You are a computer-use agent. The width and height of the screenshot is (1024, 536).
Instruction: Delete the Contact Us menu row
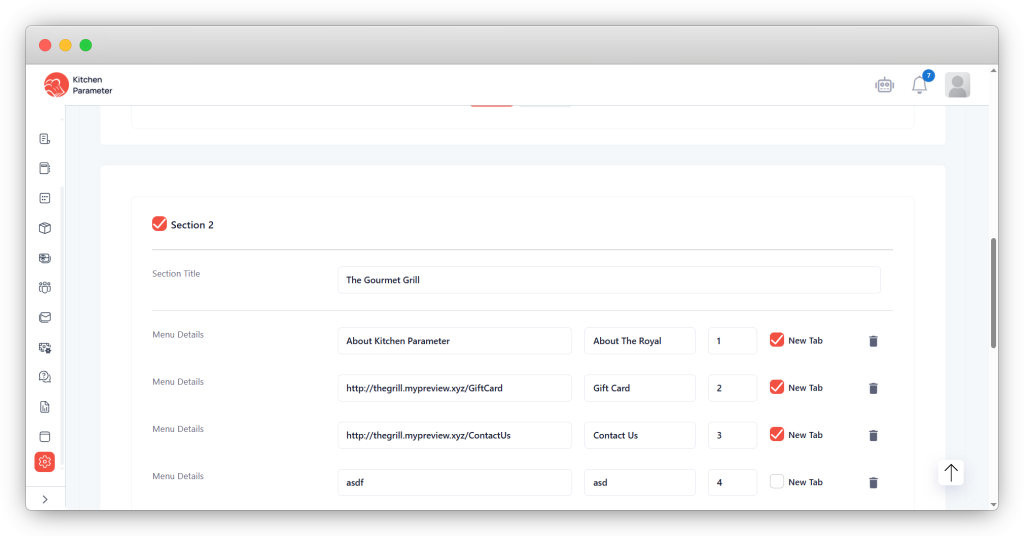[x=873, y=435]
